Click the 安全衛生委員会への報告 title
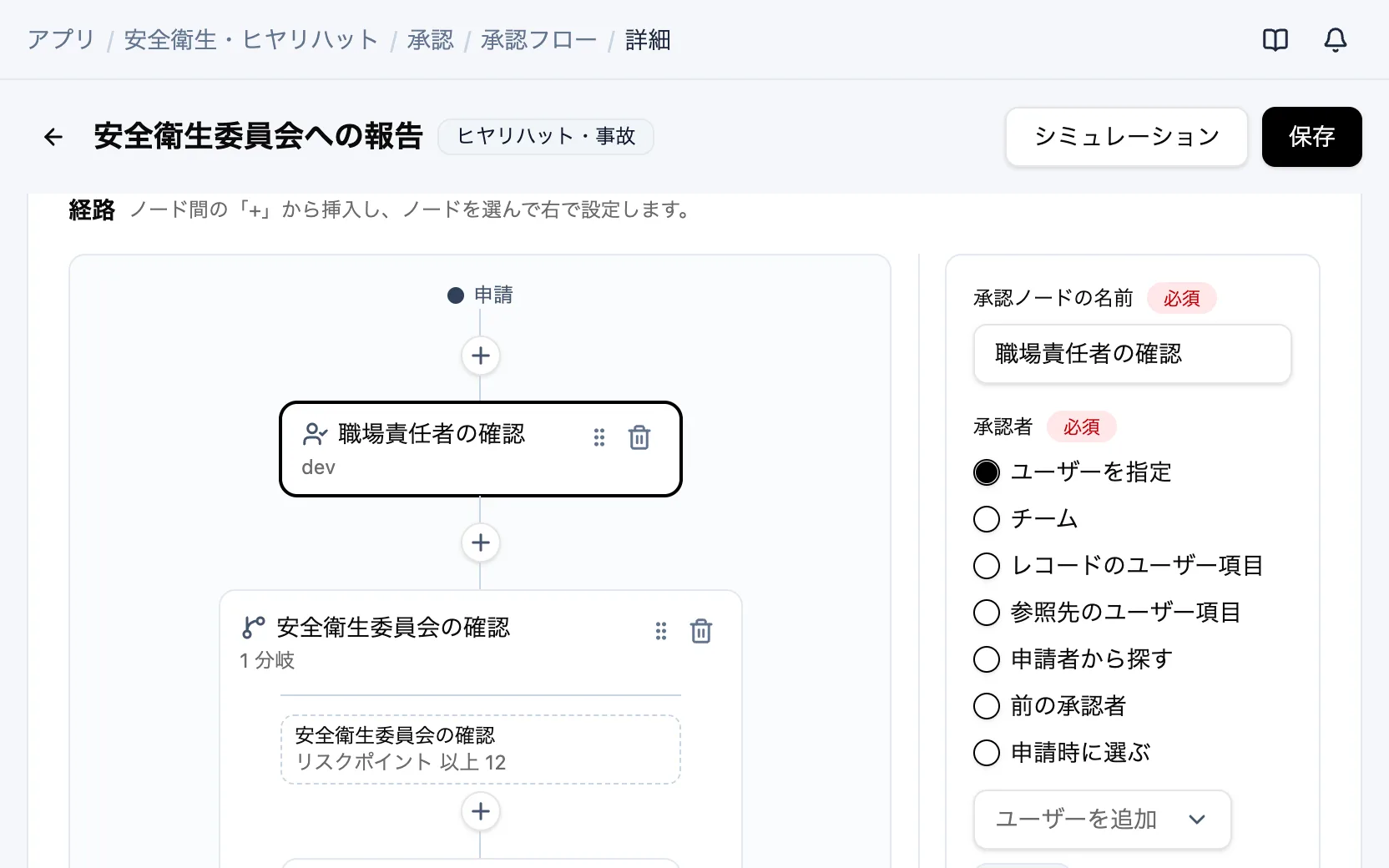This screenshot has height=868, width=1389. (x=259, y=136)
